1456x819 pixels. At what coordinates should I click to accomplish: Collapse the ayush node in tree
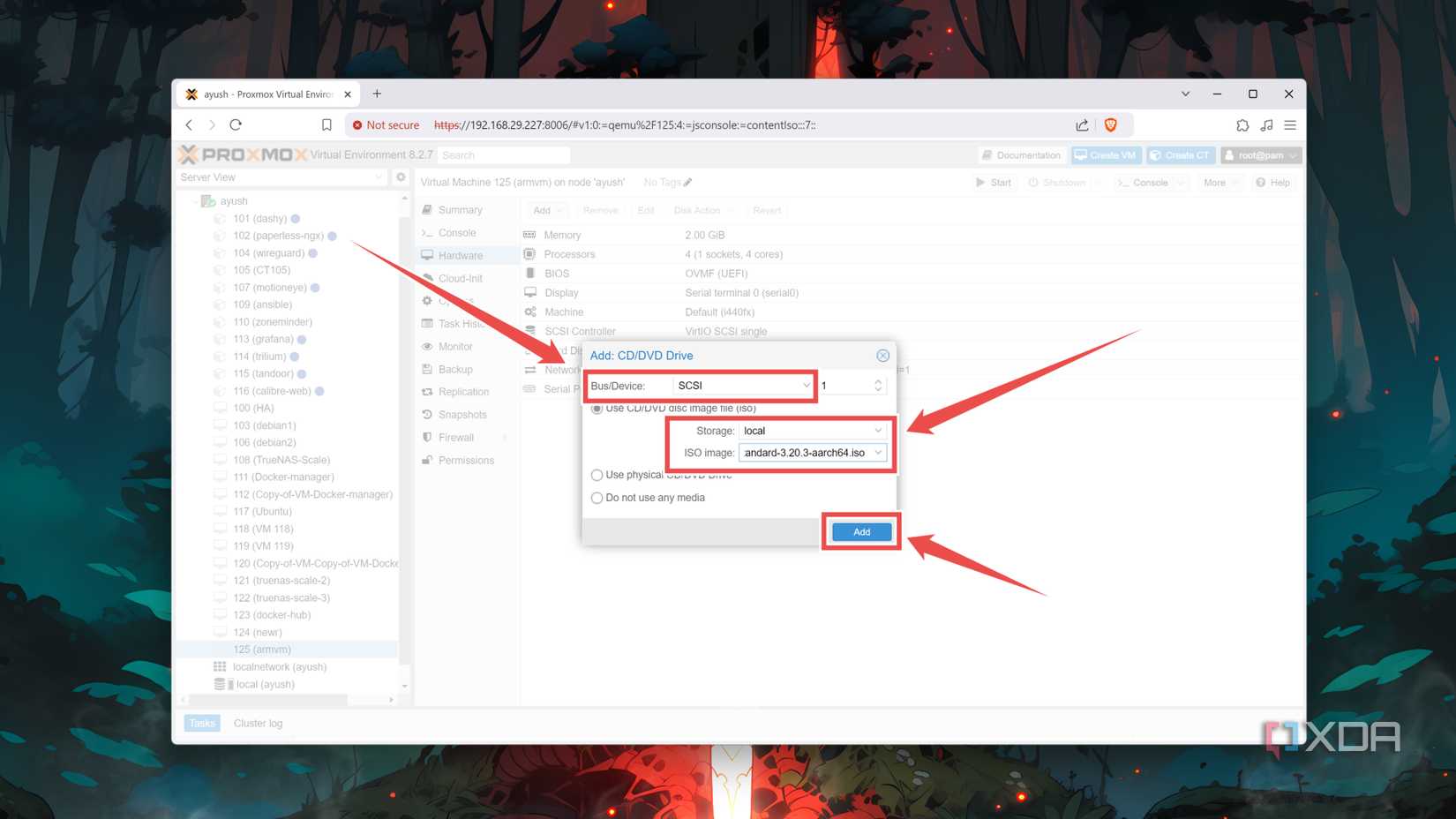click(195, 201)
